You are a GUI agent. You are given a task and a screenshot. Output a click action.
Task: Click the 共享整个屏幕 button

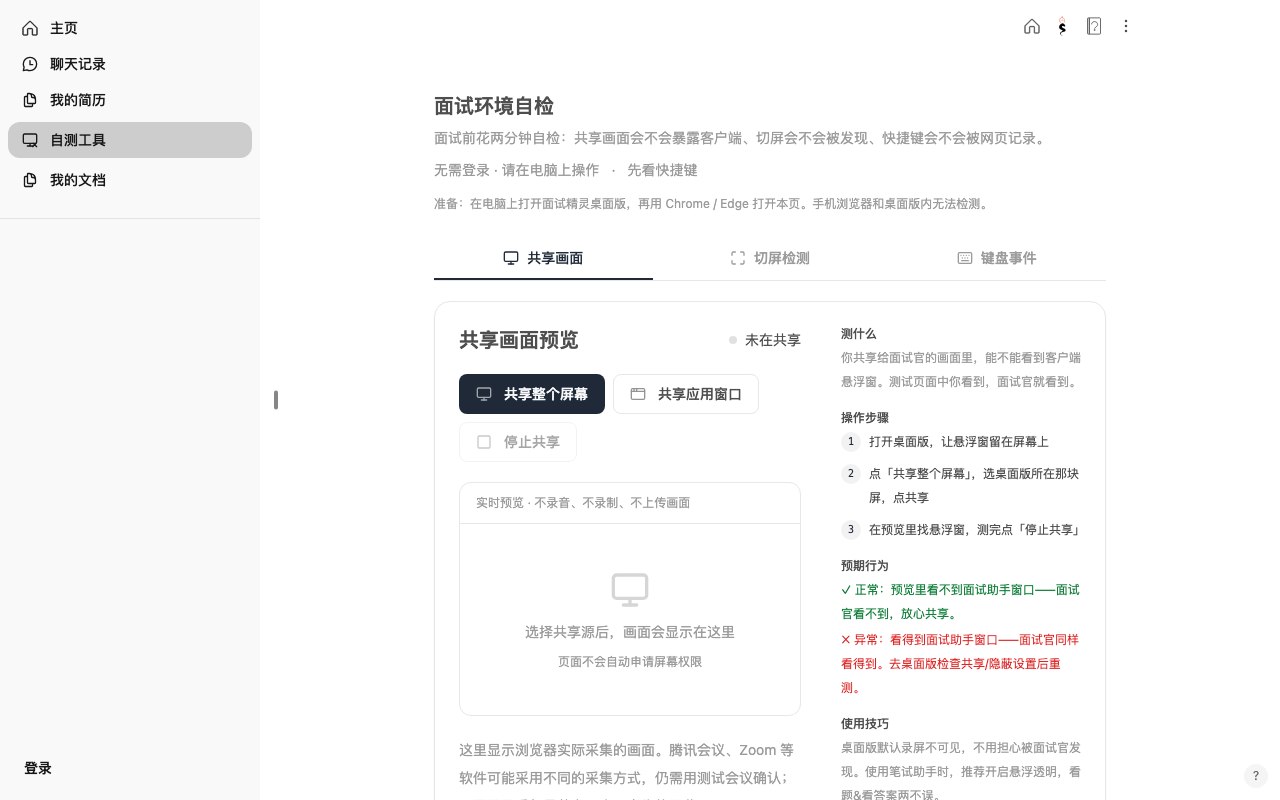pos(532,394)
